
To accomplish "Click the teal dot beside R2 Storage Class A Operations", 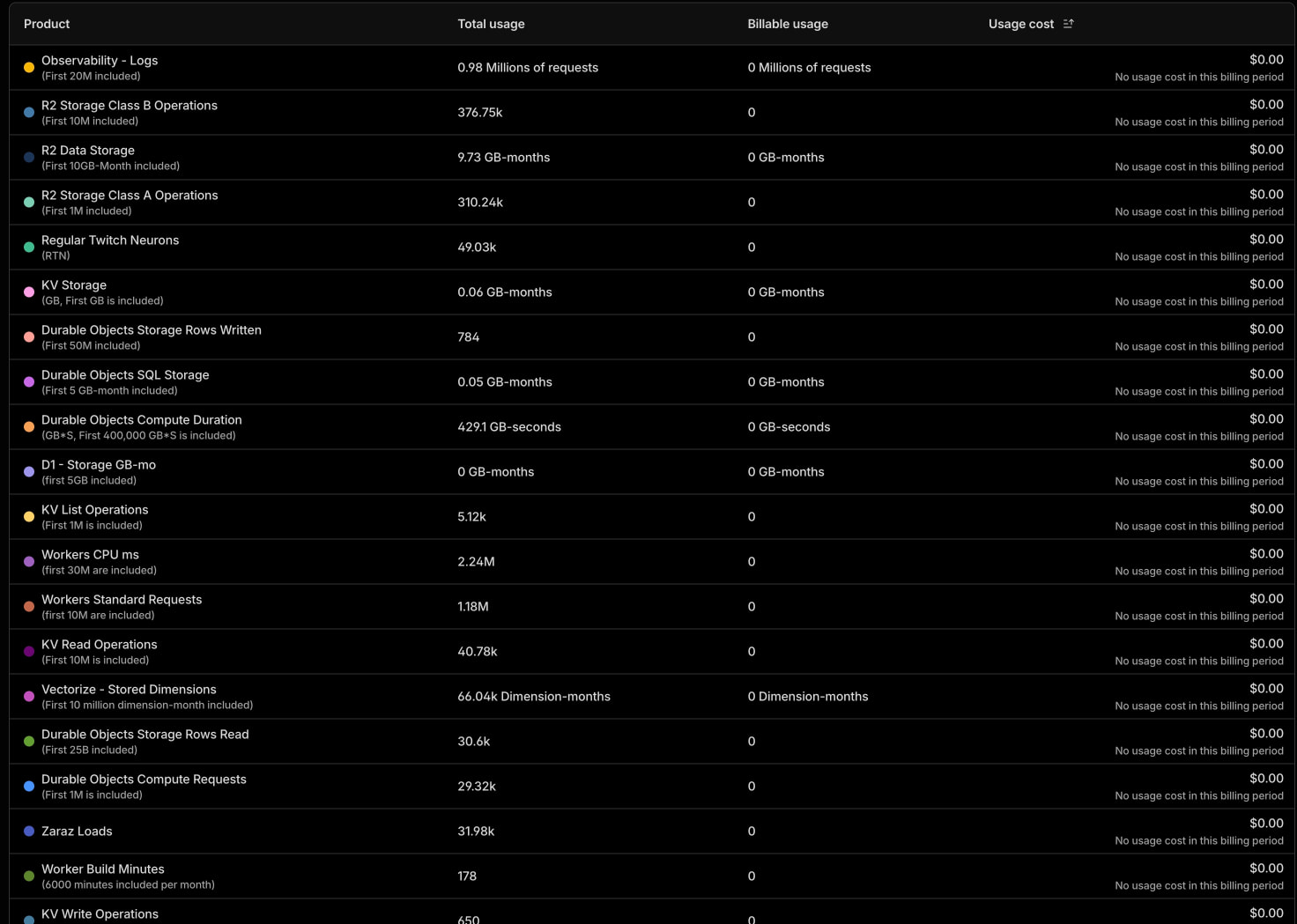I will (29, 202).
